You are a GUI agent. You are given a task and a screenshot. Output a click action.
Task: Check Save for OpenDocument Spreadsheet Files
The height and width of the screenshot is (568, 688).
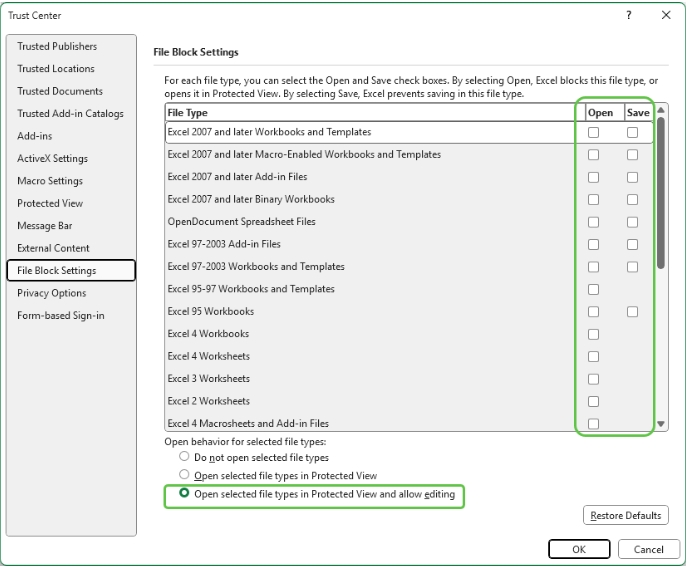pyautogui.click(x=632, y=222)
